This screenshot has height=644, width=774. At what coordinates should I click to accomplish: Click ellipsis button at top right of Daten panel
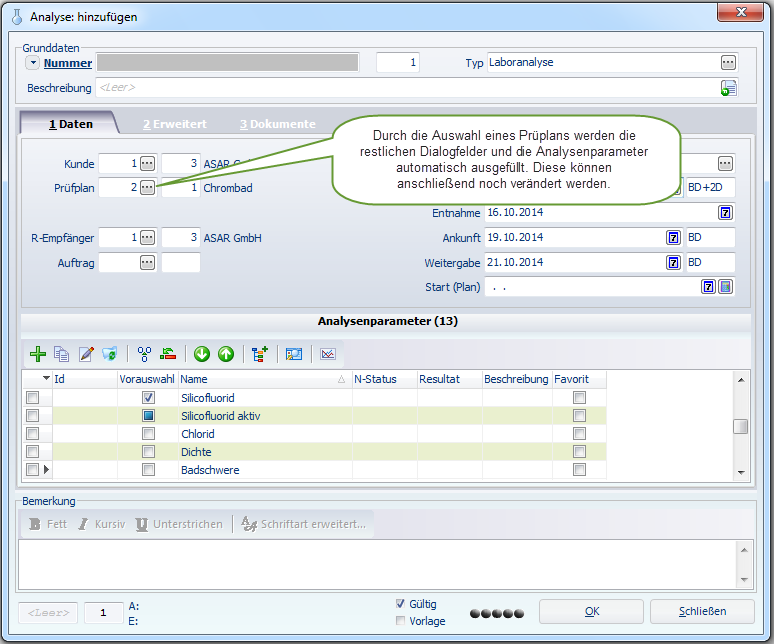click(x=725, y=163)
